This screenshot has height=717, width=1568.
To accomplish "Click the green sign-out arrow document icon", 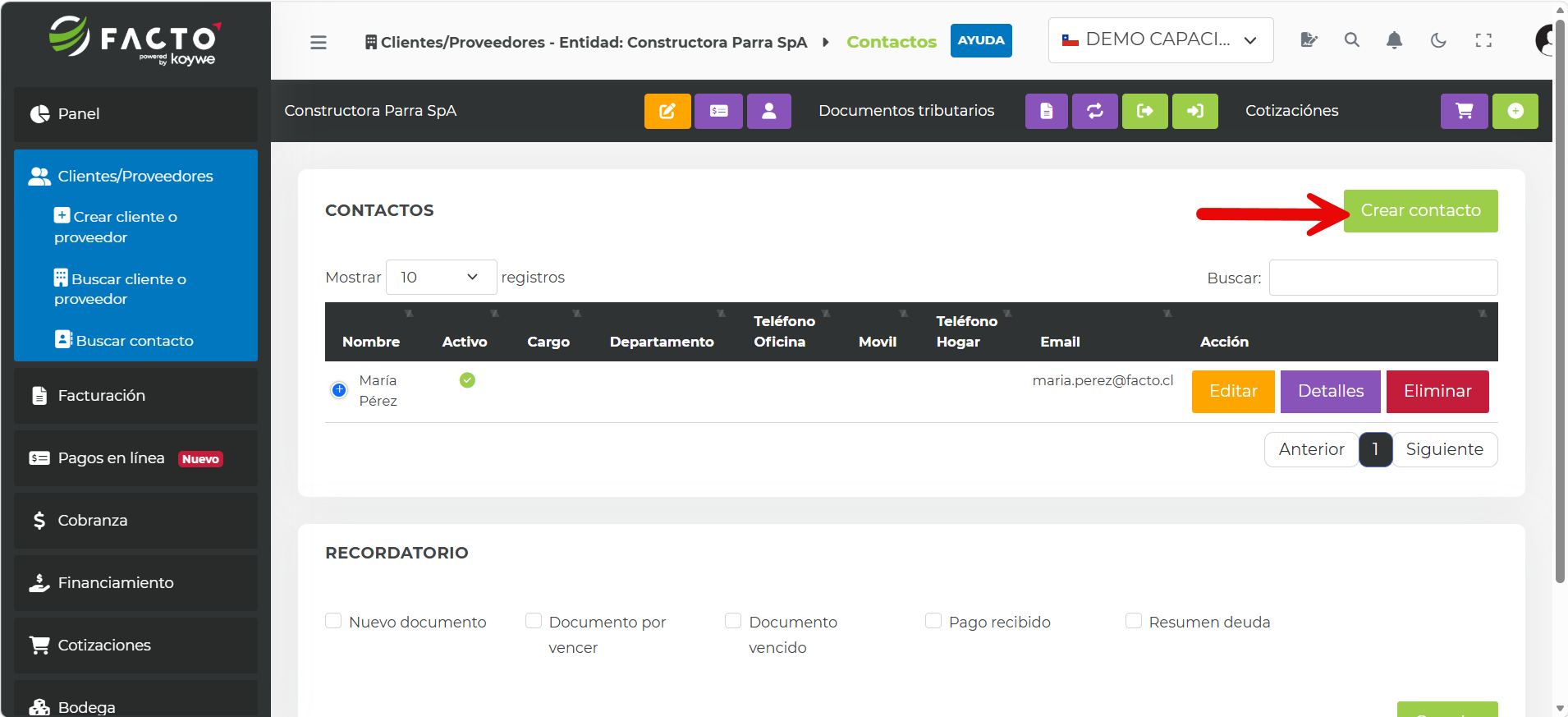I will [1145, 111].
